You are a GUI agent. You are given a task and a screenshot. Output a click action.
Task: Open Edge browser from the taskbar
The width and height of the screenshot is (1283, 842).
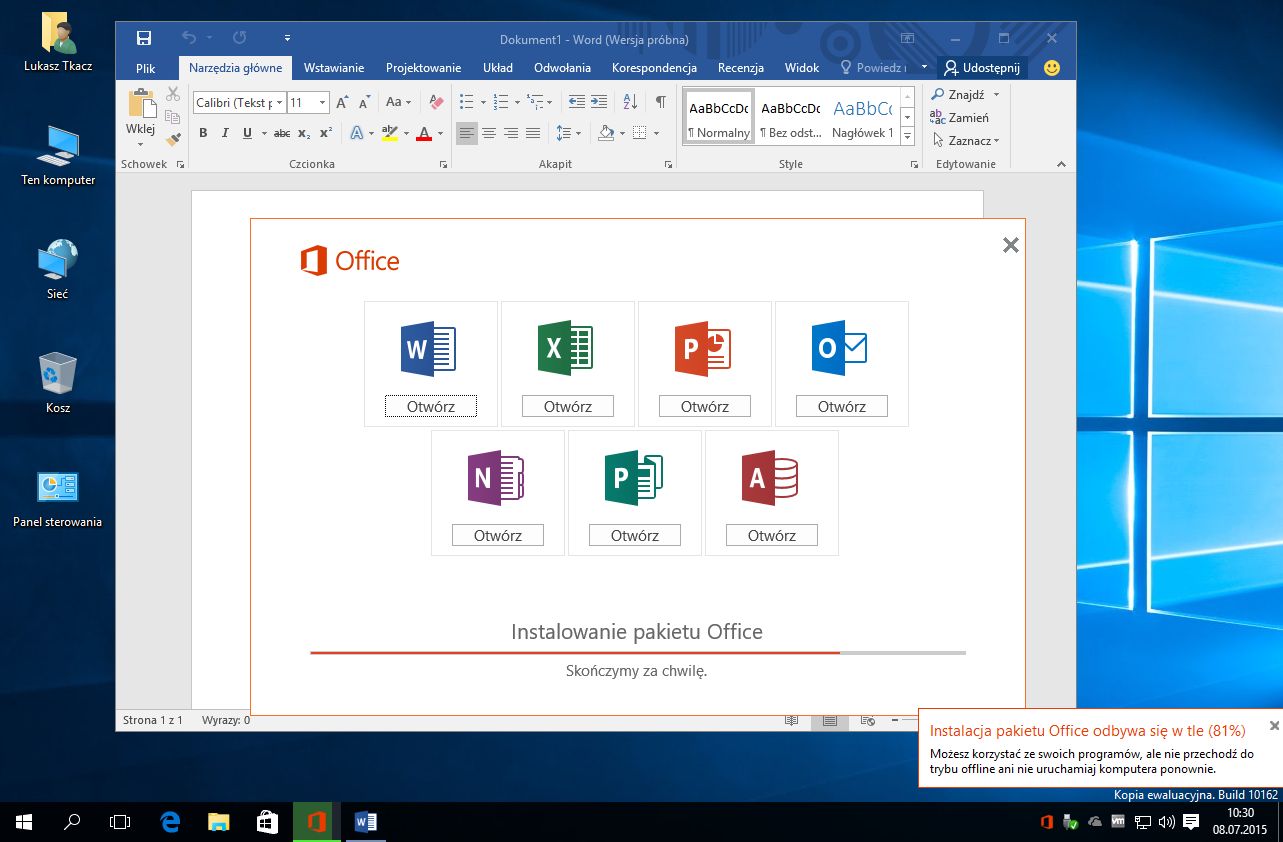tap(170, 822)
